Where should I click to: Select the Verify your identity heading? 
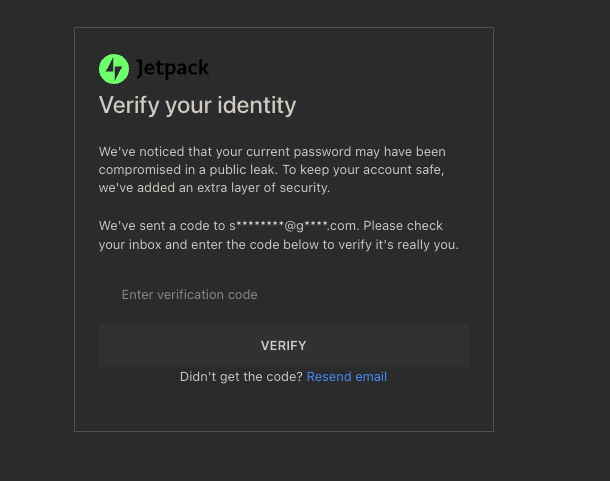197,105
